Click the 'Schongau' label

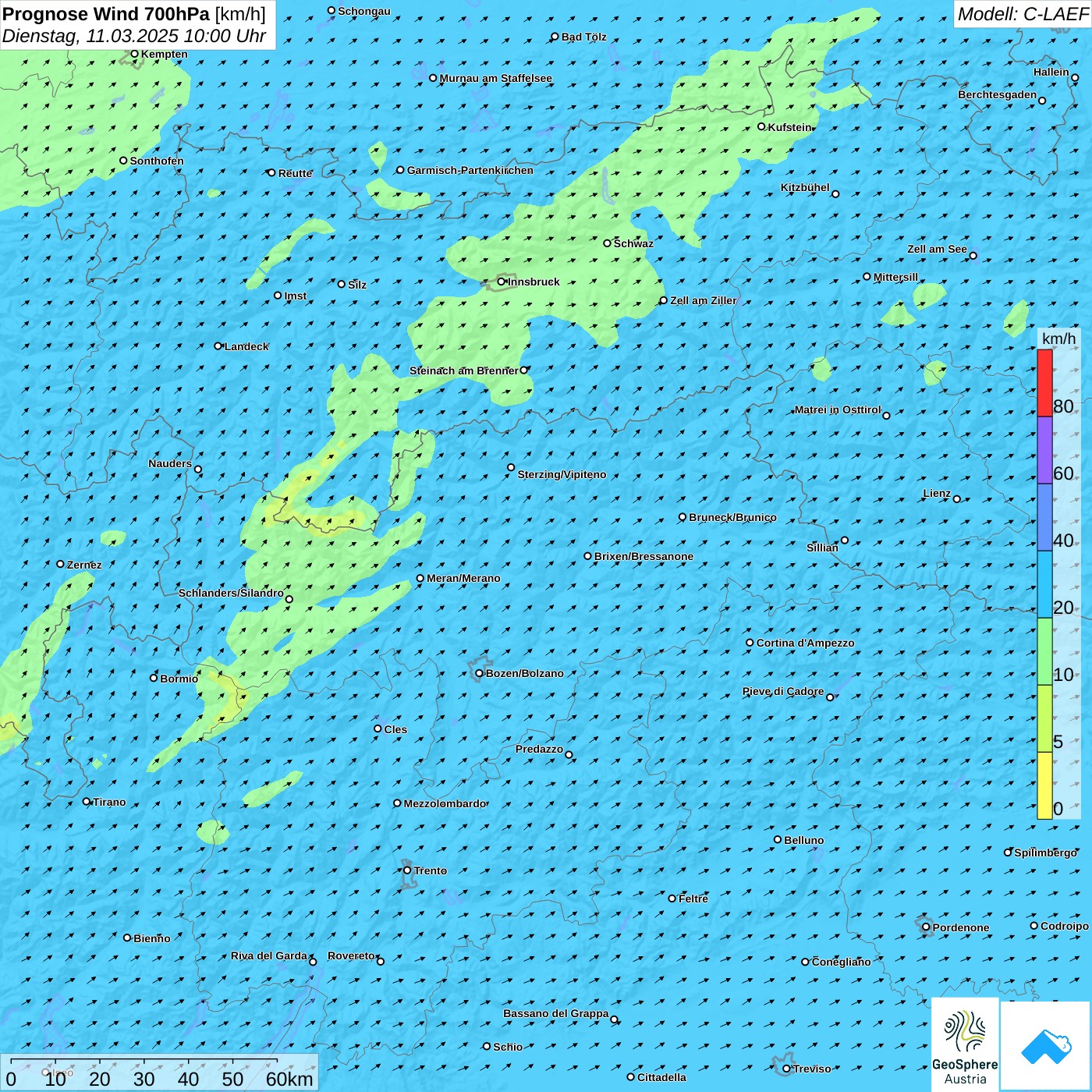point(364,11)
